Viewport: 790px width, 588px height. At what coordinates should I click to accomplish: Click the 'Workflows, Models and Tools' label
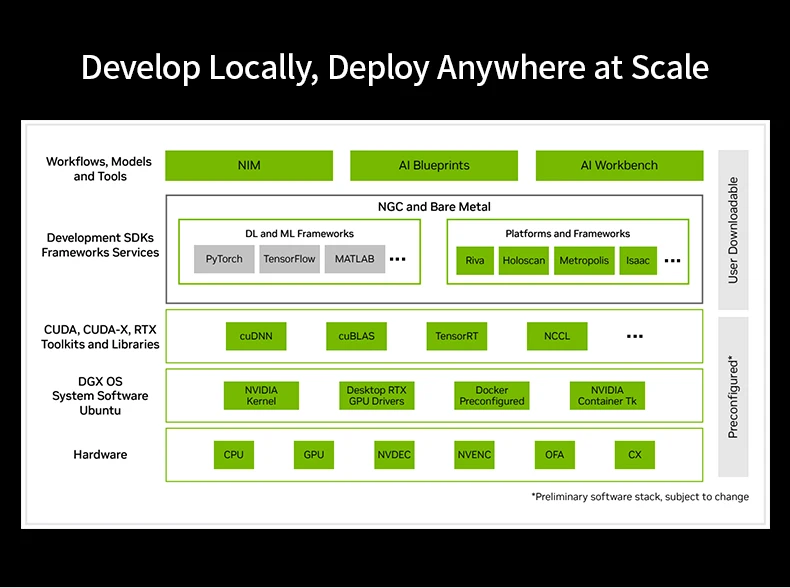(99, 169)
